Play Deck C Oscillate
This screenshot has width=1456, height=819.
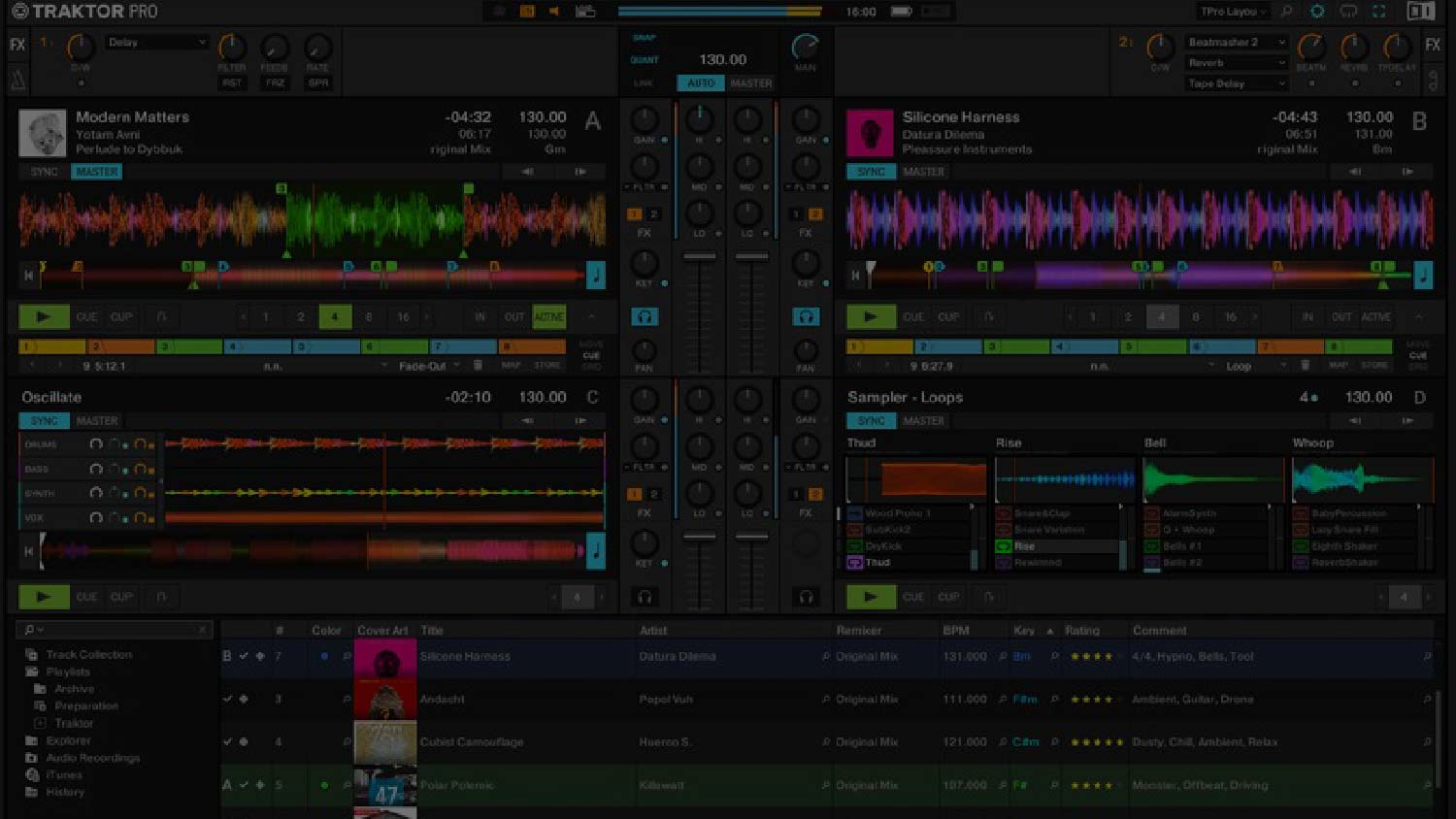43,597
